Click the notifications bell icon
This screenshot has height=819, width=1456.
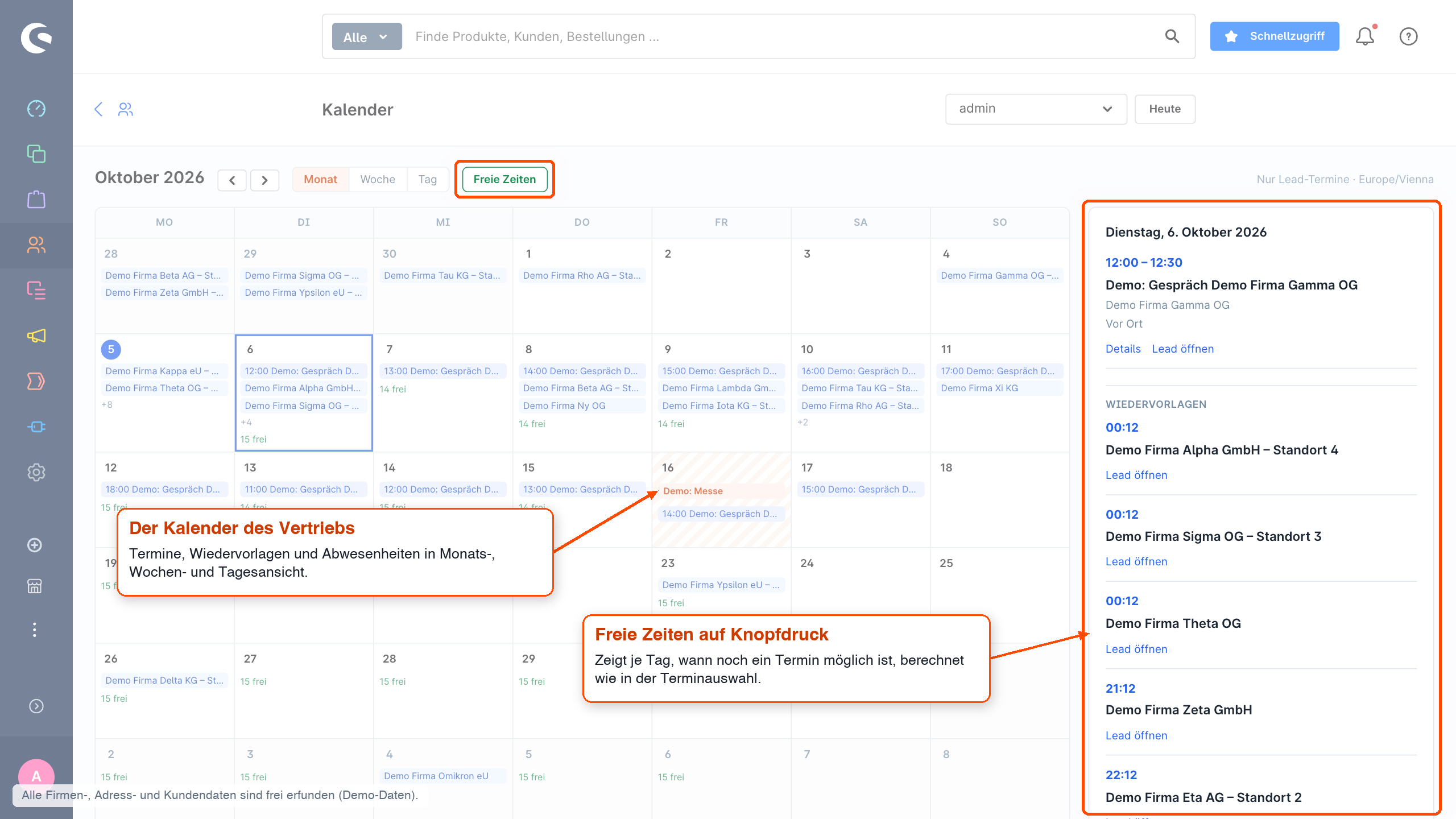point(1364,36)
